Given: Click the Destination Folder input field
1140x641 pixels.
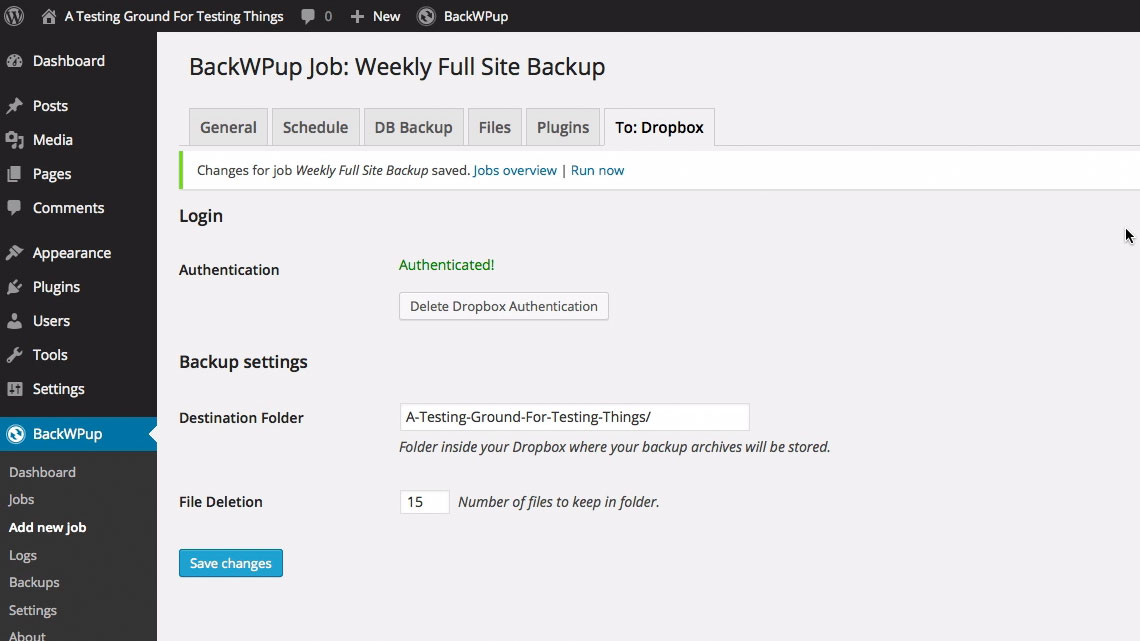Looking at the screenshot, I should pos(574,417).
